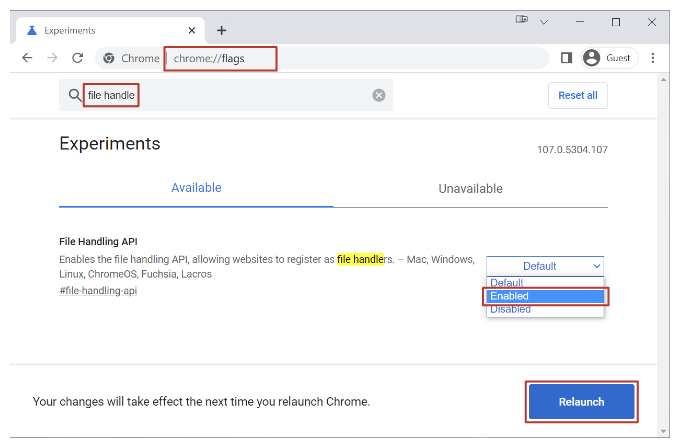Click the scrollbar up arrow
Viewport: 680px width, 448px height.
[x=663, y=80]
